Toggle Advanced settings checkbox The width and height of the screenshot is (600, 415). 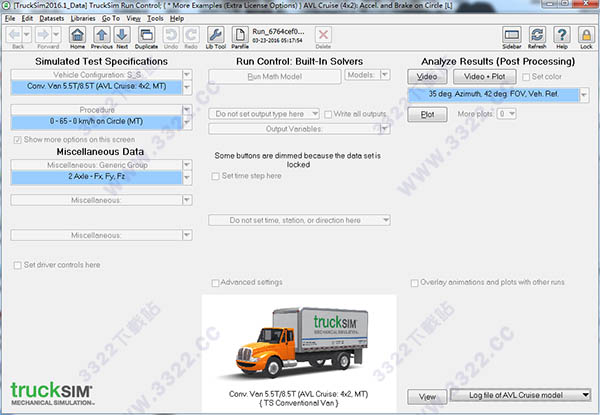(x=215, y=283)
